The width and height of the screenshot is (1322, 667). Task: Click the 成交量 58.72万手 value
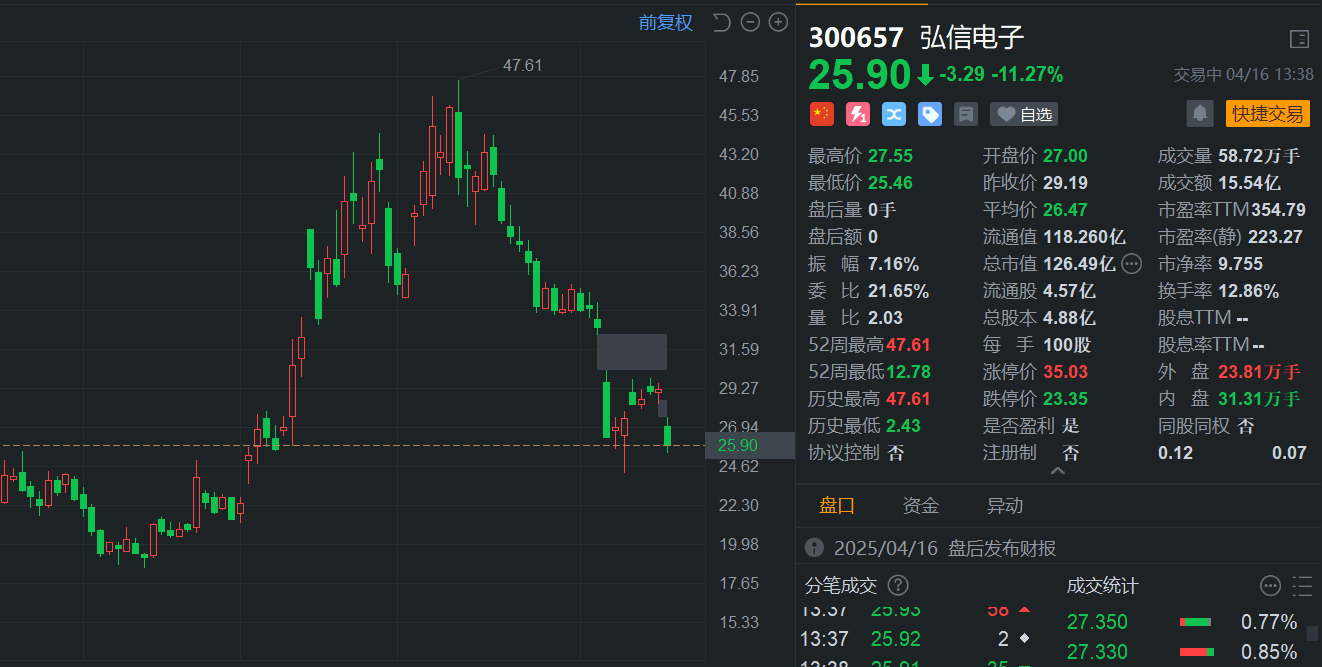point(1260,156)
